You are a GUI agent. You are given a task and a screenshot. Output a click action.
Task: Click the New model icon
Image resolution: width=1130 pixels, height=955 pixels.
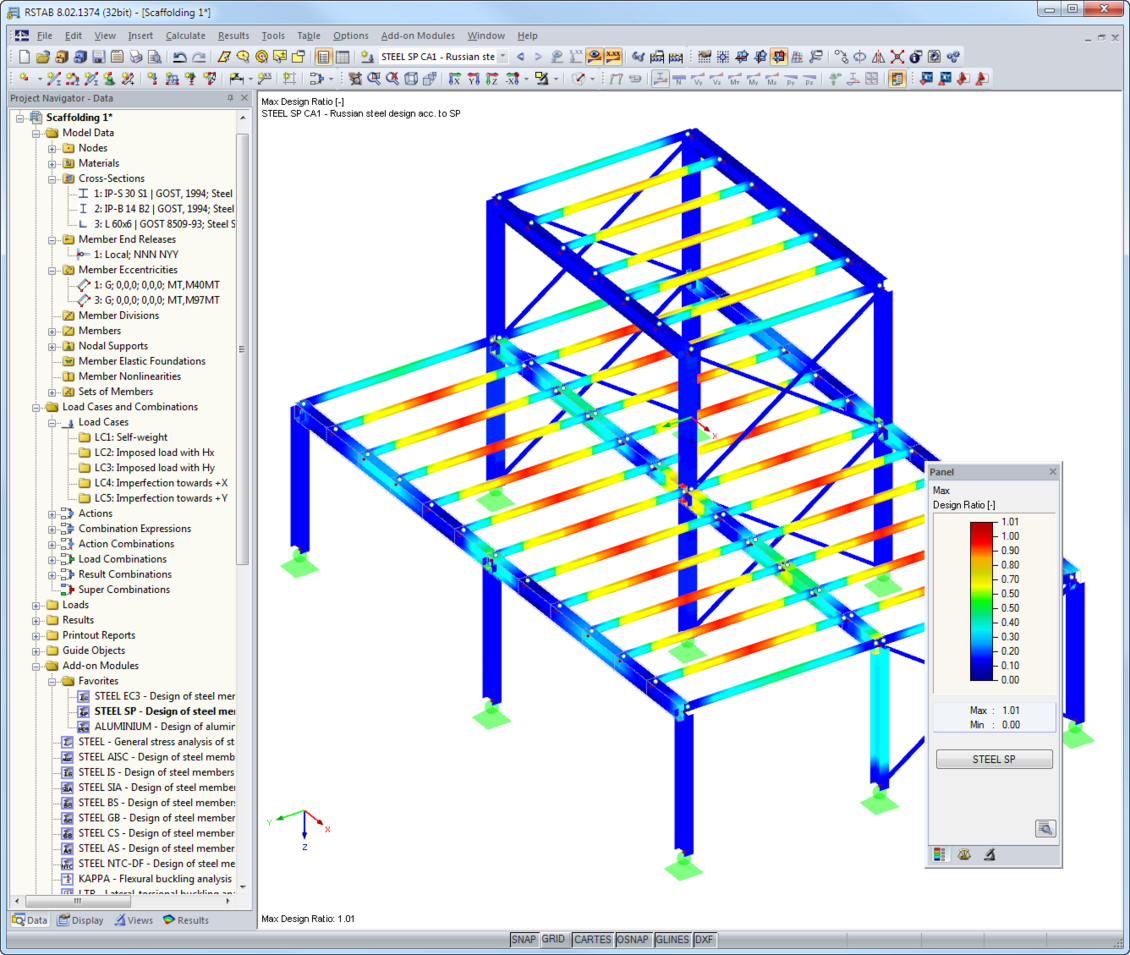pos(25,57)
